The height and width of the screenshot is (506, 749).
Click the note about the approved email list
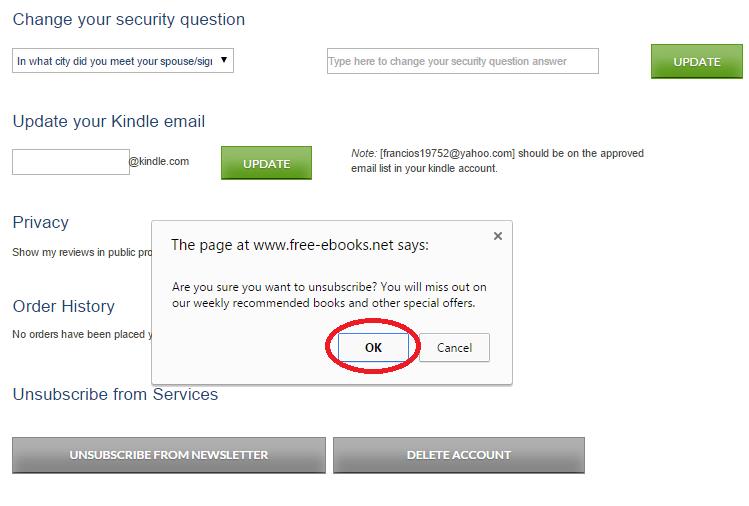click(497, 161)
